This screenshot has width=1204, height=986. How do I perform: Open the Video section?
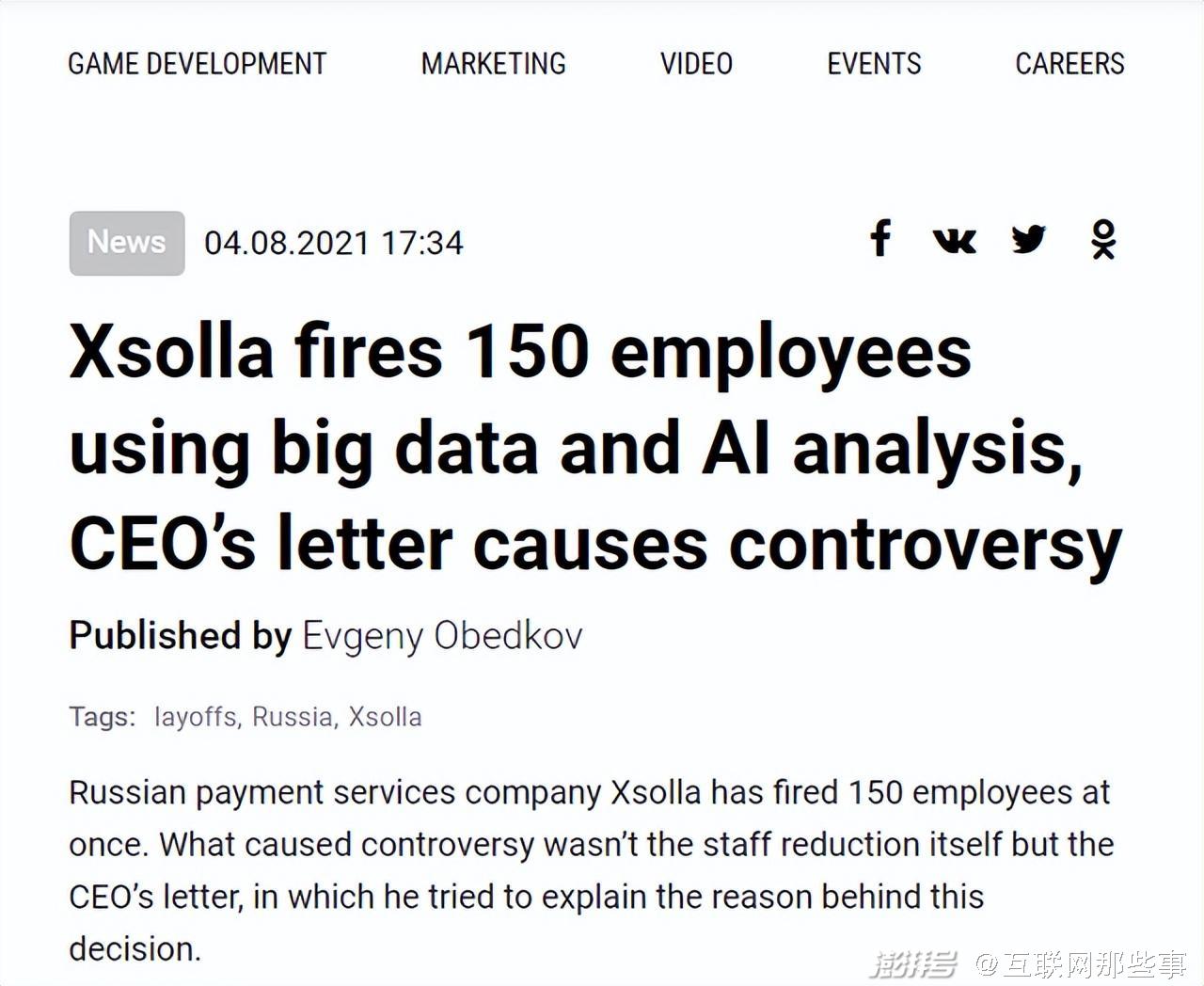696,64
